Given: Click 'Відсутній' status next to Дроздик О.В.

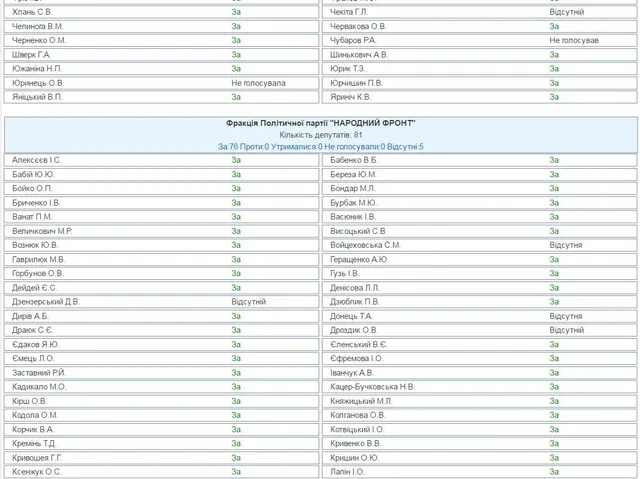Looking at the screenshot, I should (x=566, y=330).
